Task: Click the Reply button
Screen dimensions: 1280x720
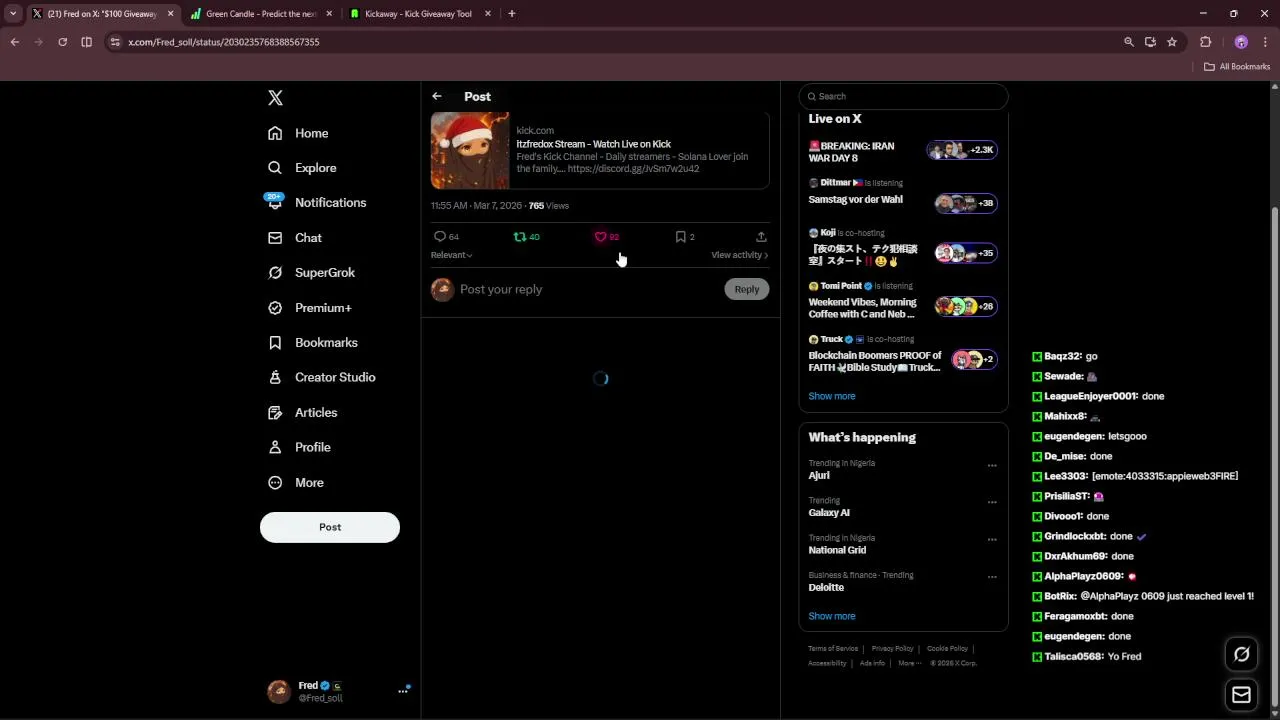Action: click(747, 289)
